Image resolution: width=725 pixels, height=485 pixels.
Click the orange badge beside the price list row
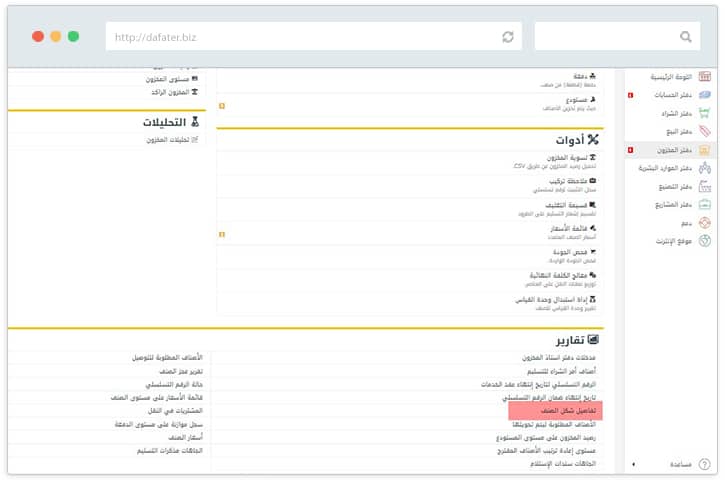tap(222, 234)
